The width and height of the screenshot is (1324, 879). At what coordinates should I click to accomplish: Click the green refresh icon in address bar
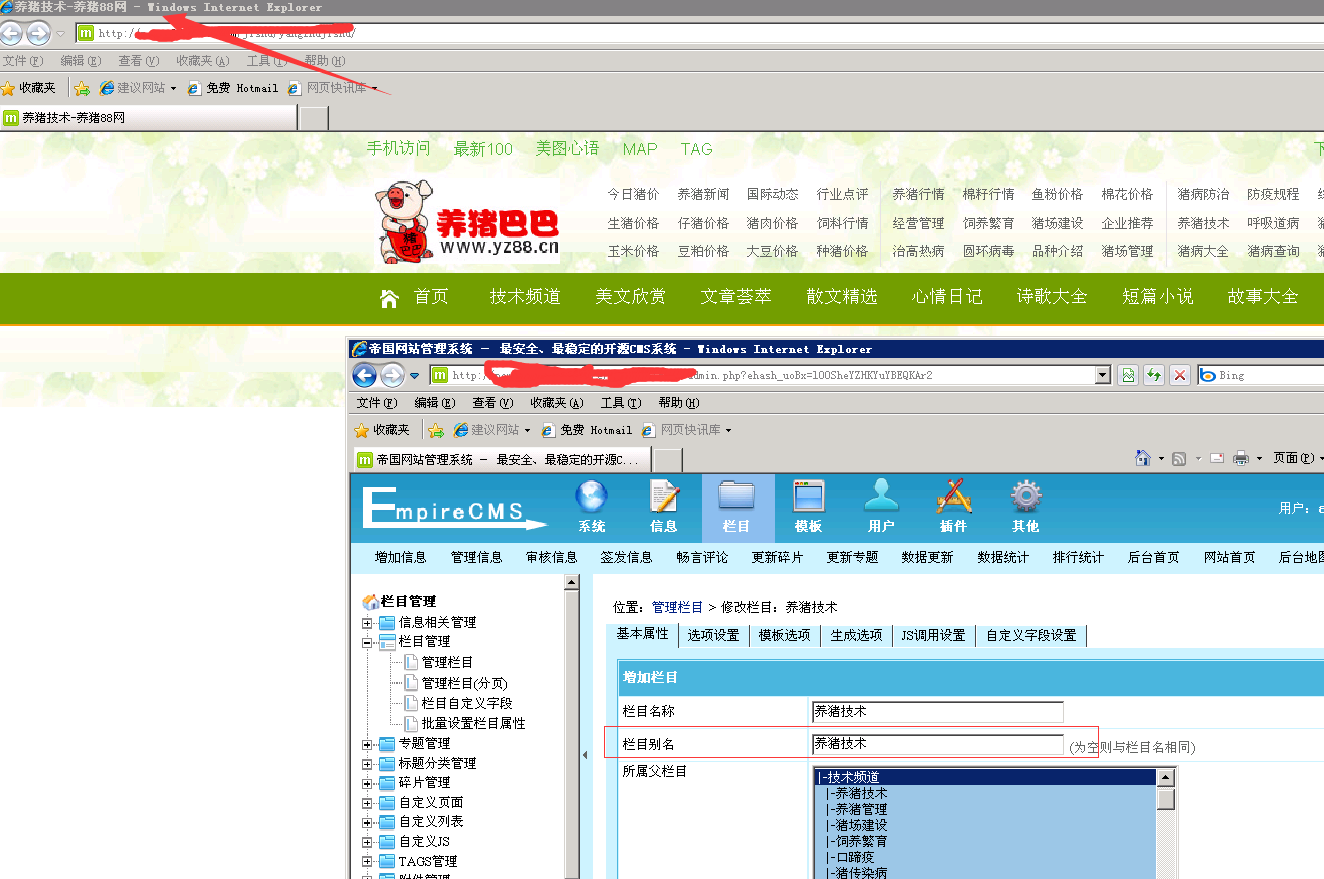pyautogui.click(x=1154, y=375)
